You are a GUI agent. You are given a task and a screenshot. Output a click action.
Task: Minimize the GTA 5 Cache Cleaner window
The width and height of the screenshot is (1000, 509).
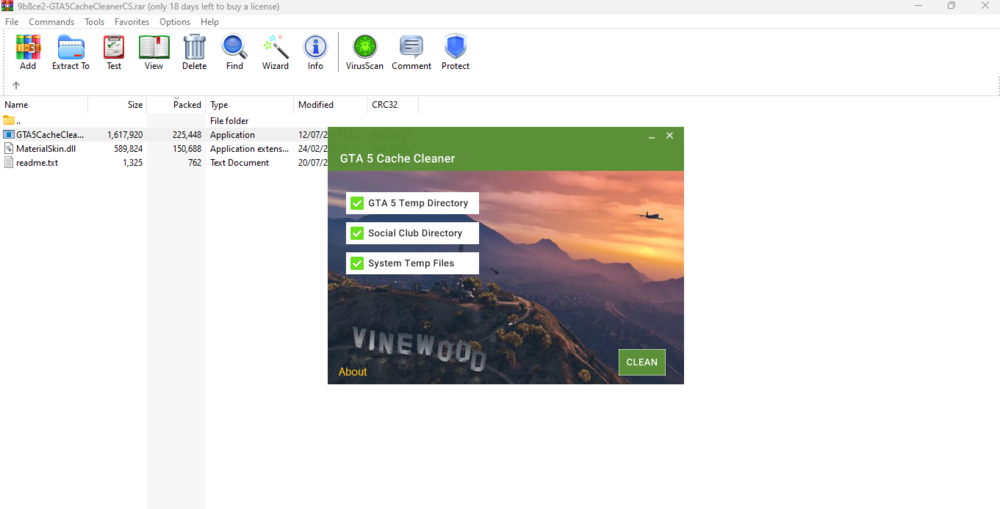[652, 136]
